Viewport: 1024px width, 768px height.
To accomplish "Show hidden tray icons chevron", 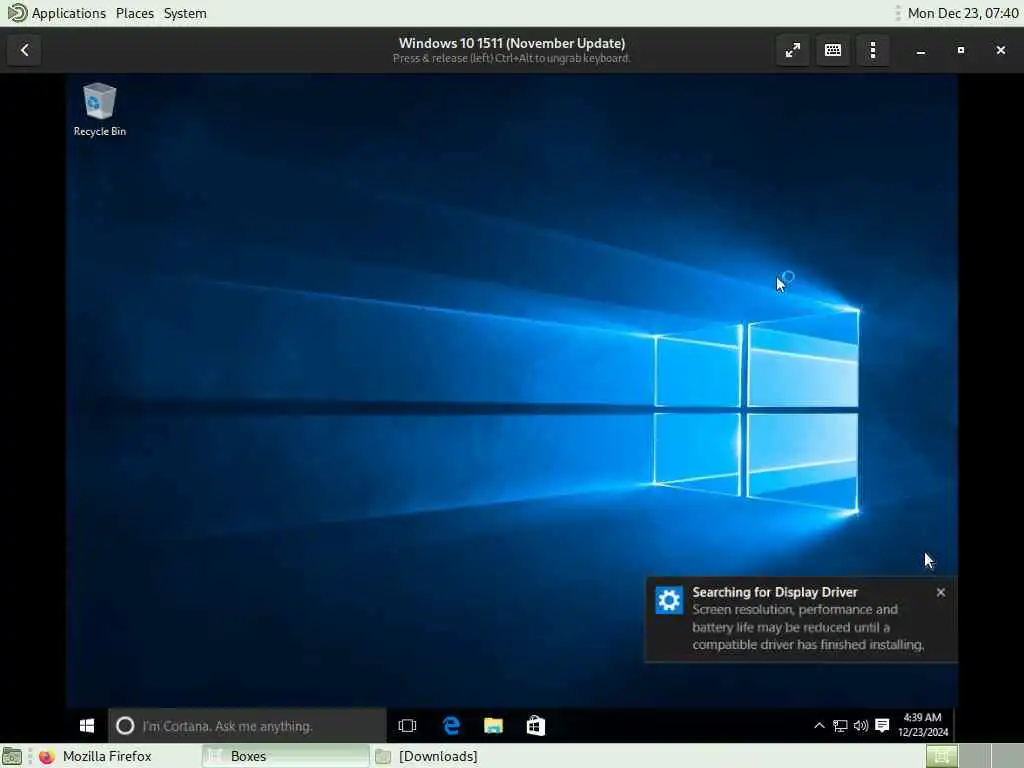I will (819, 726).
